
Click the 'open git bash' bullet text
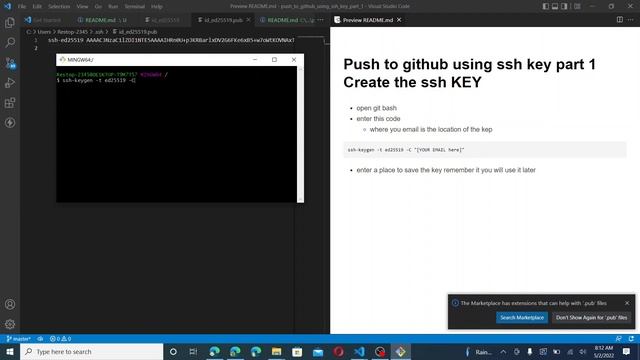coord(376,108)
